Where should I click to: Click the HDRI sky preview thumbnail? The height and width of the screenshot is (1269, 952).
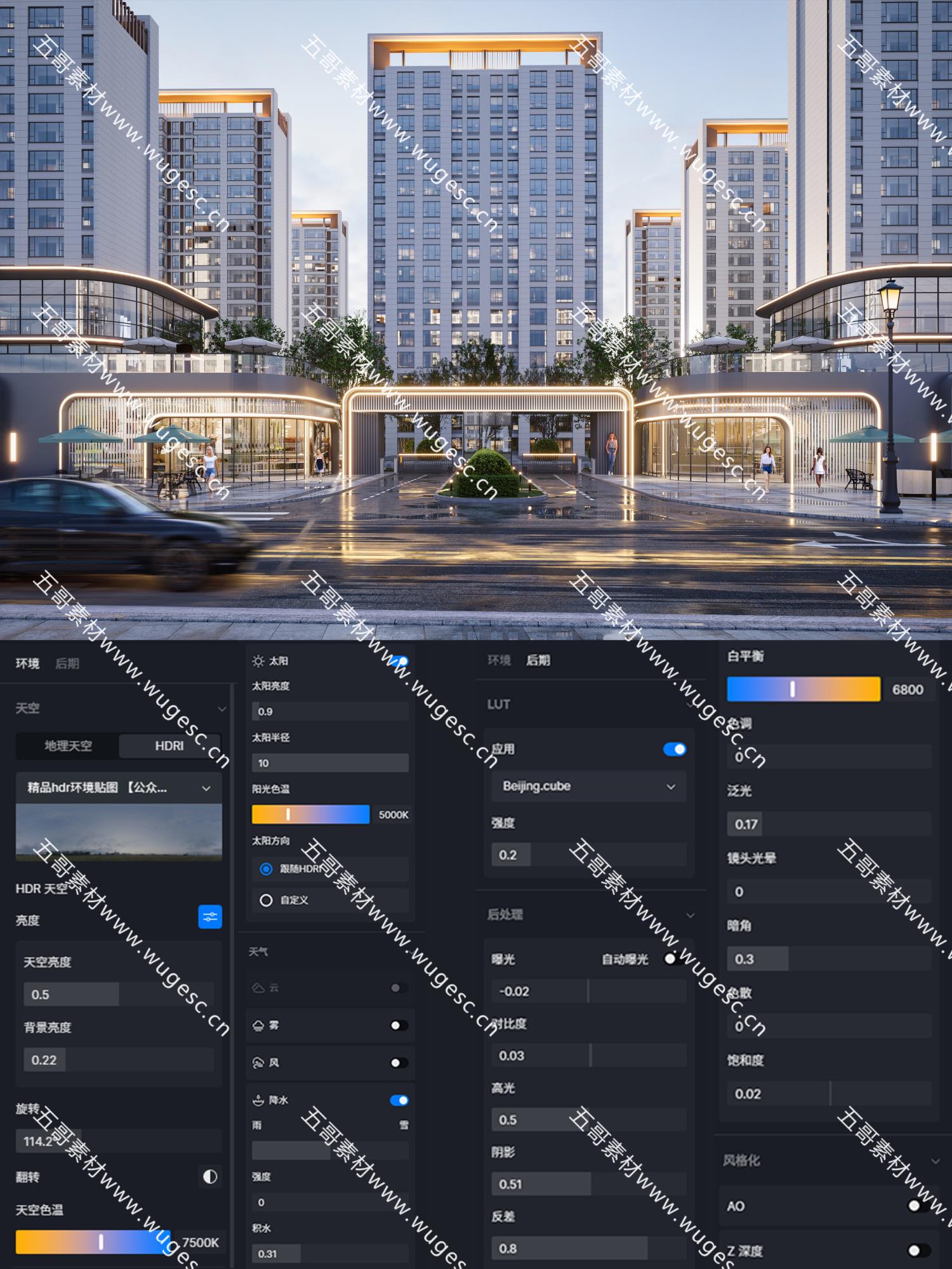(x=119, y=832)
